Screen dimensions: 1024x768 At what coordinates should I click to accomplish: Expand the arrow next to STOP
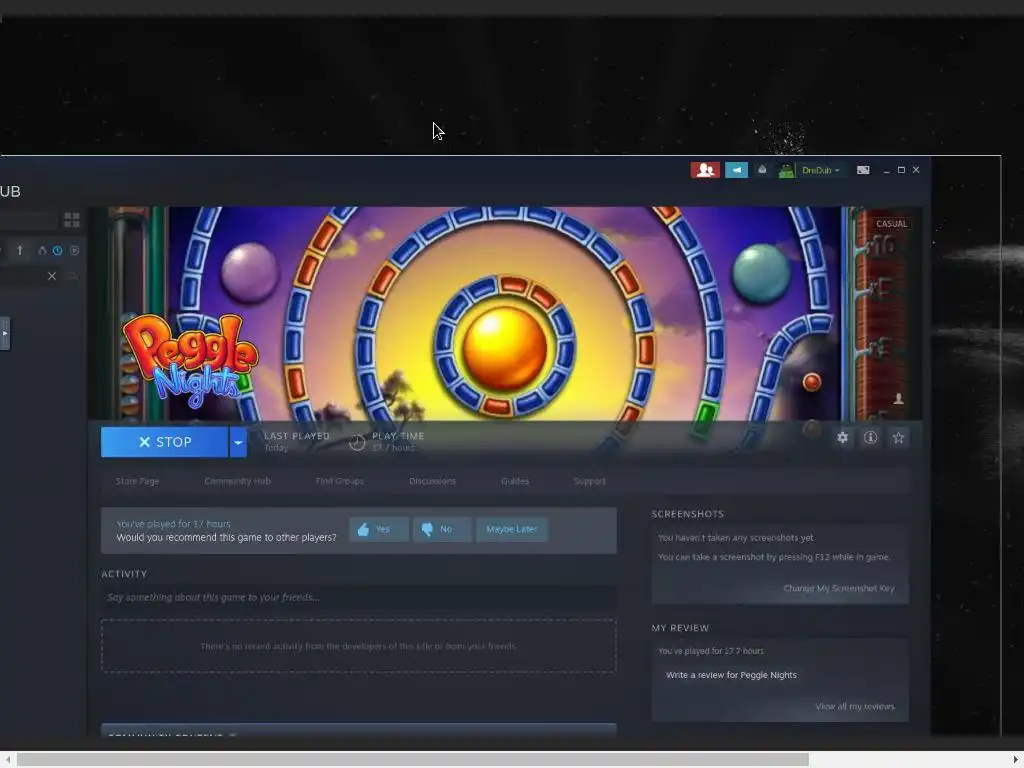(x=238, y=442)
